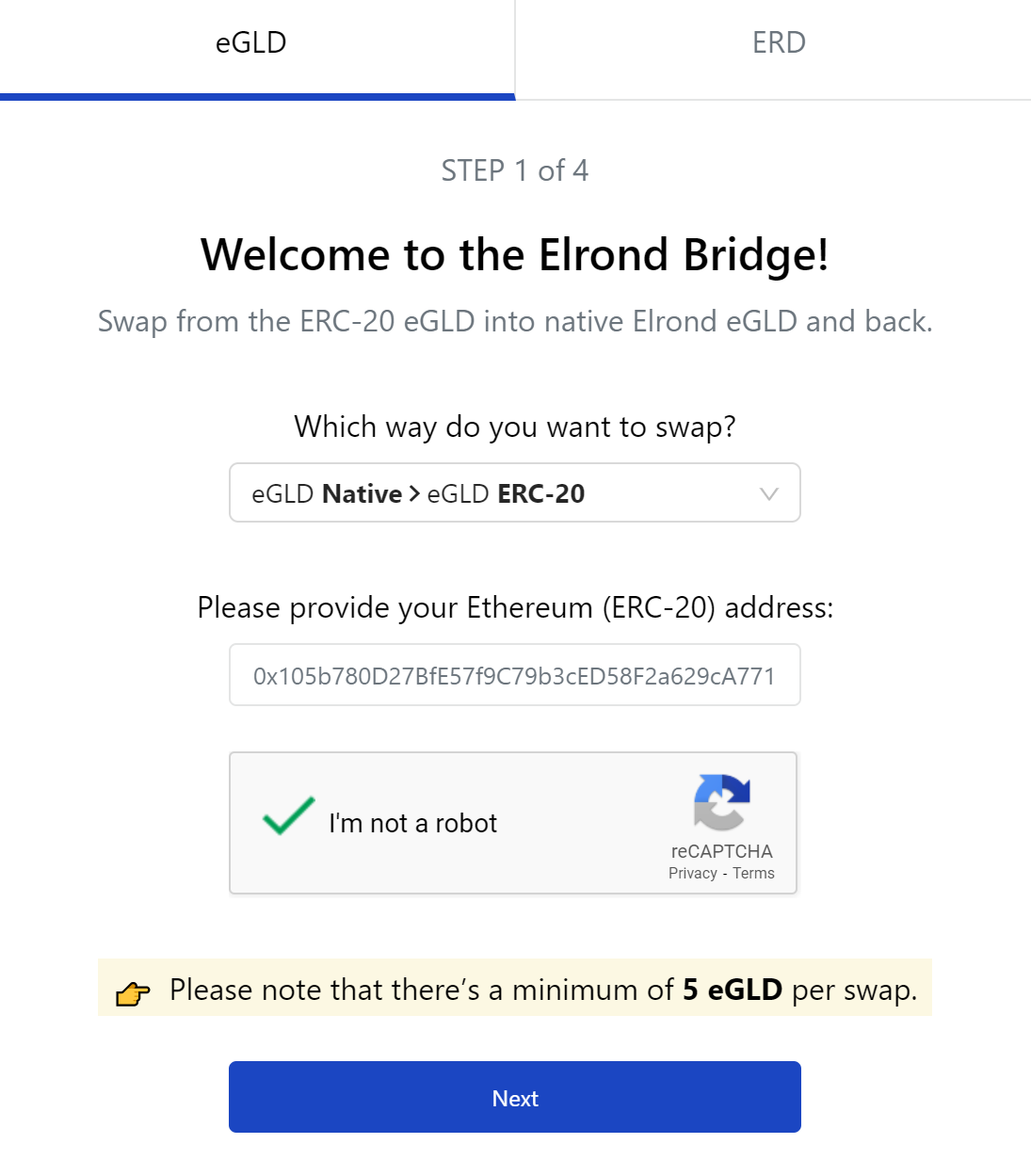
Task: Click the "I'm not a robot" label
Action: 412,823
